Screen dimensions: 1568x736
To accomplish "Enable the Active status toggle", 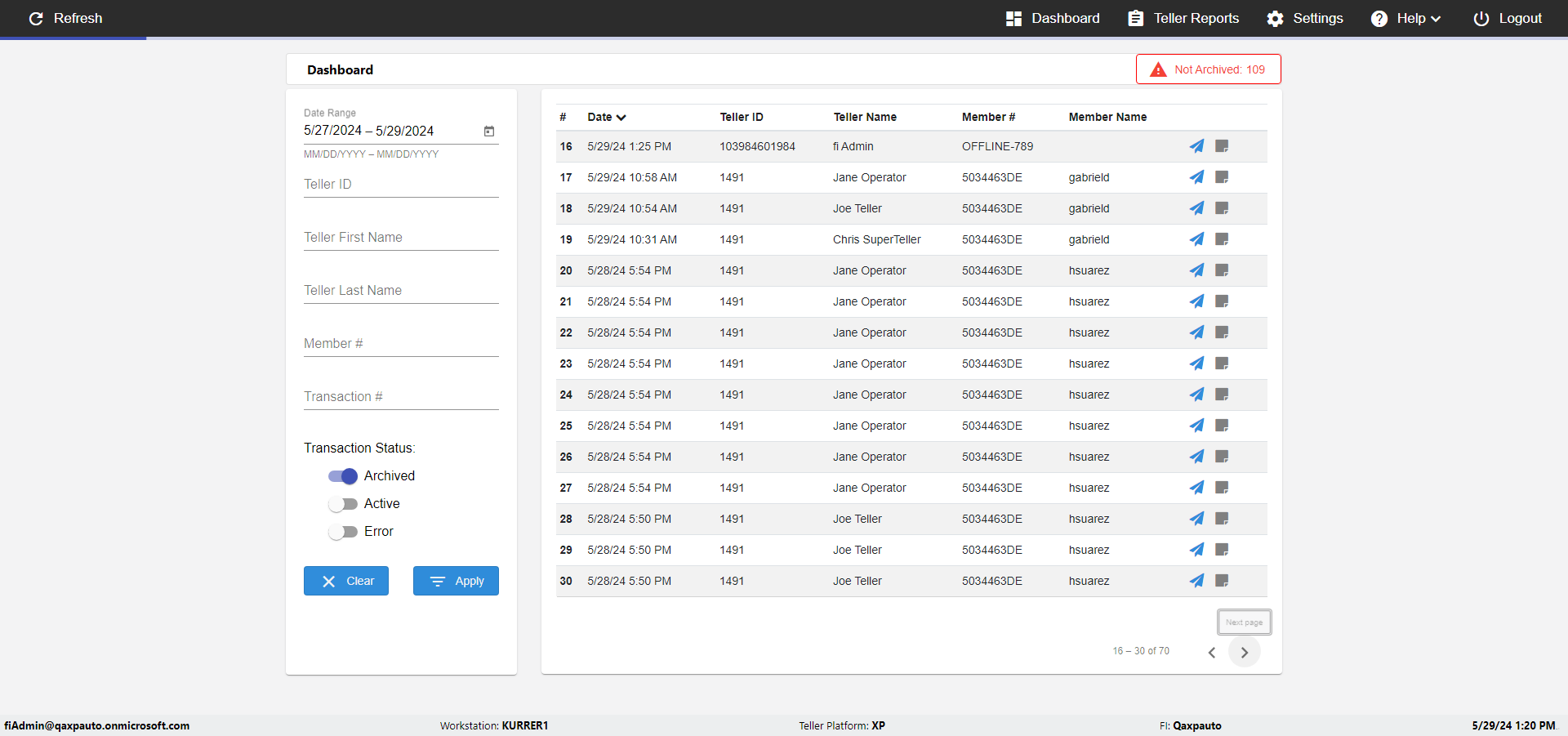I will [343, 504].
